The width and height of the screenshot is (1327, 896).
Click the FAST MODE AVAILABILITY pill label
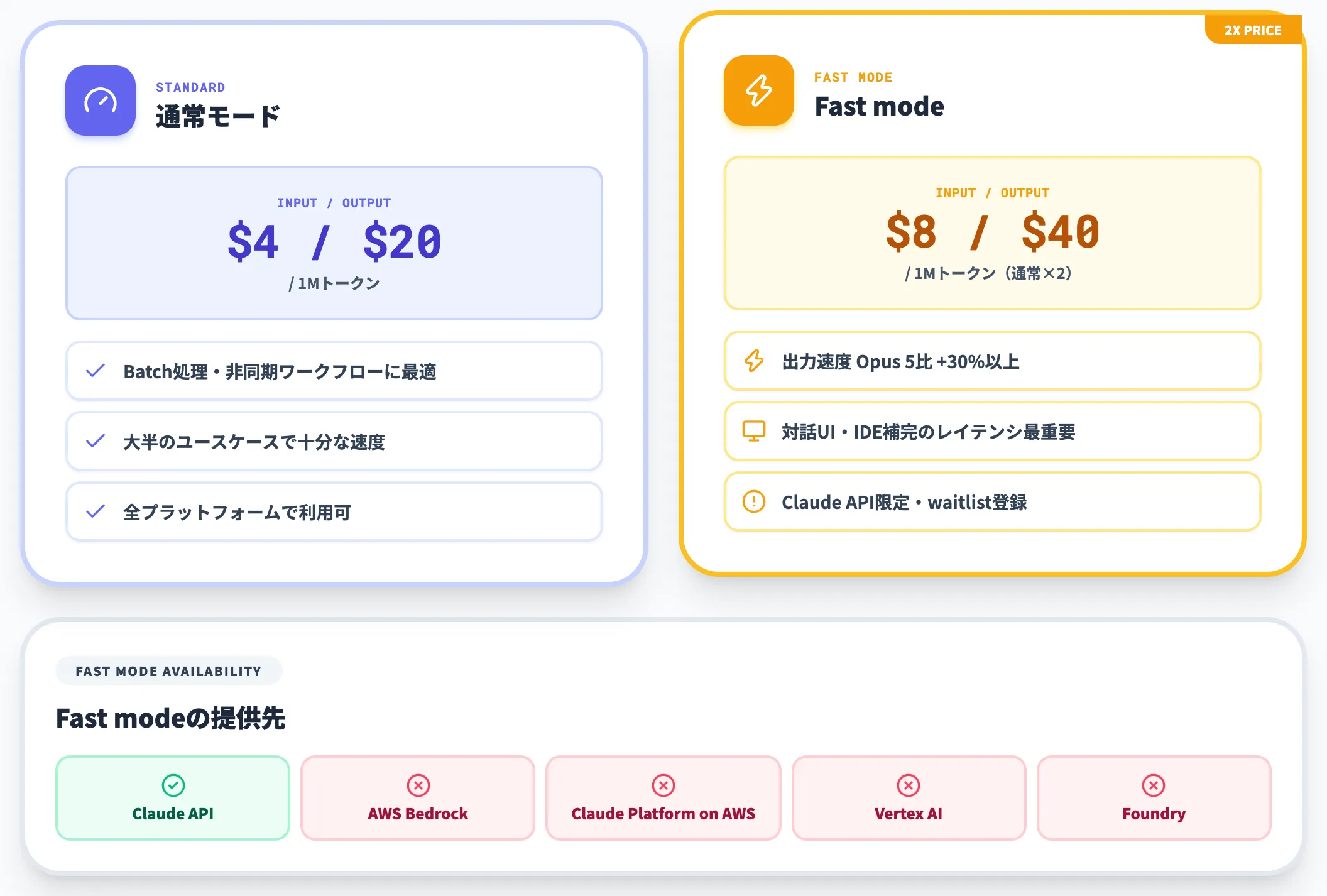168,671
